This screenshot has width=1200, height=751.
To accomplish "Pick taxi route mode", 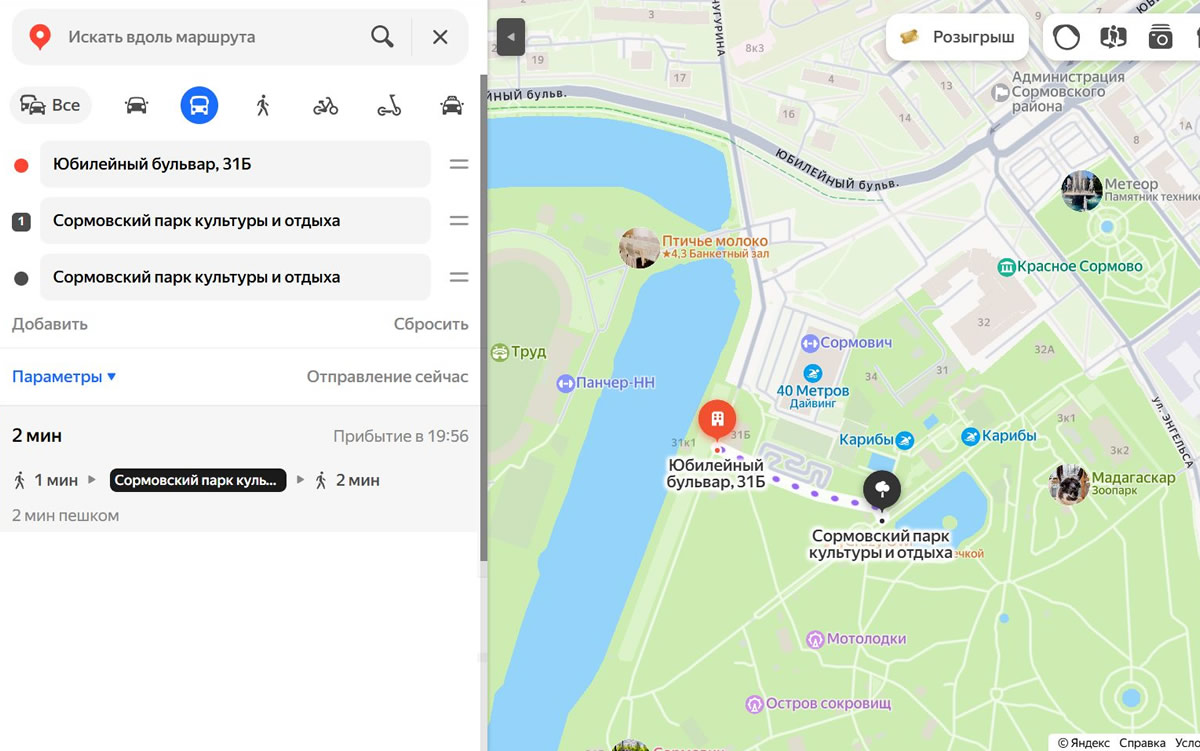I will coord(452,105).
